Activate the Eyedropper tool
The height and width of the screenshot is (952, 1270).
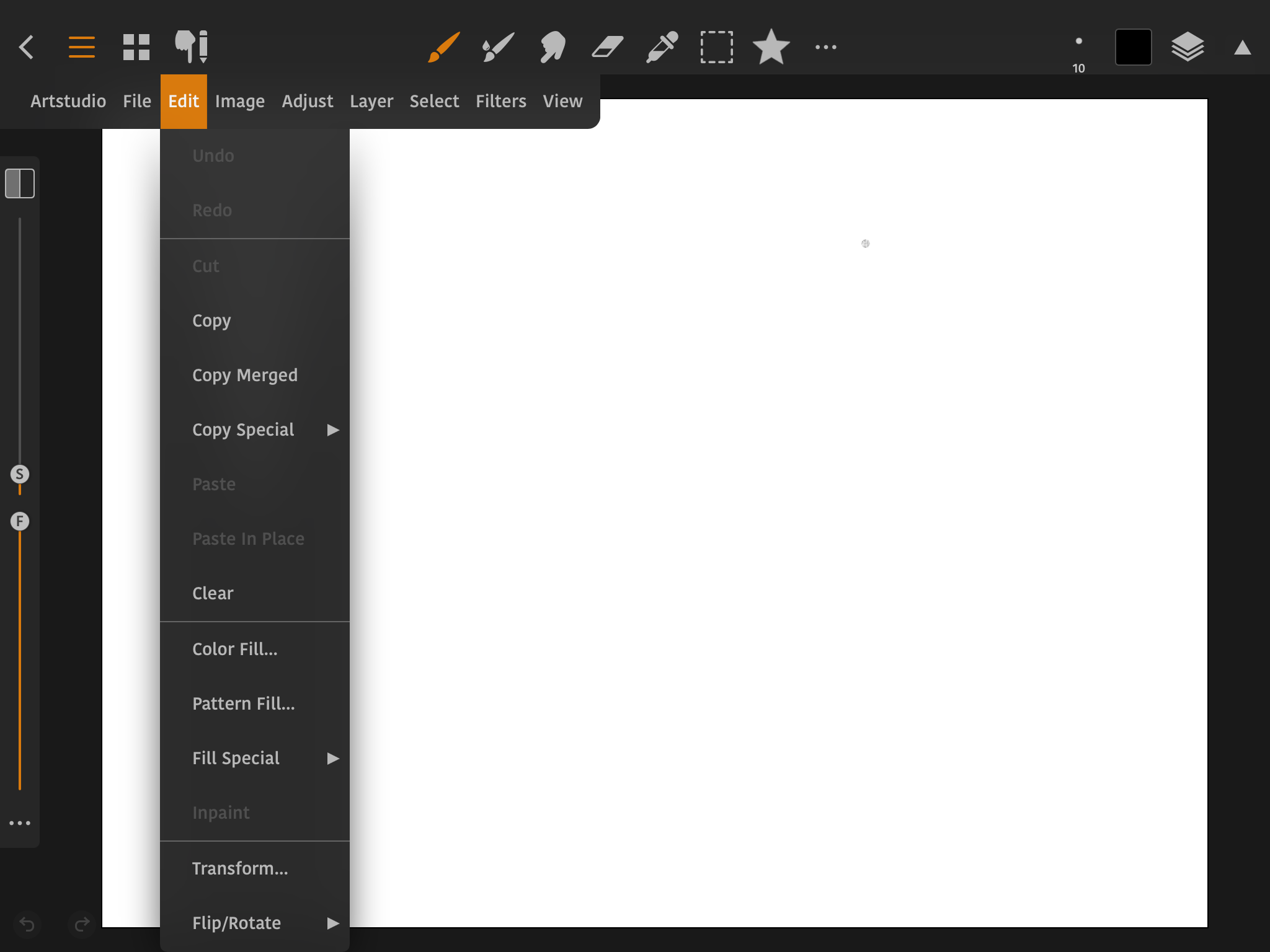(x=662, y=47)
